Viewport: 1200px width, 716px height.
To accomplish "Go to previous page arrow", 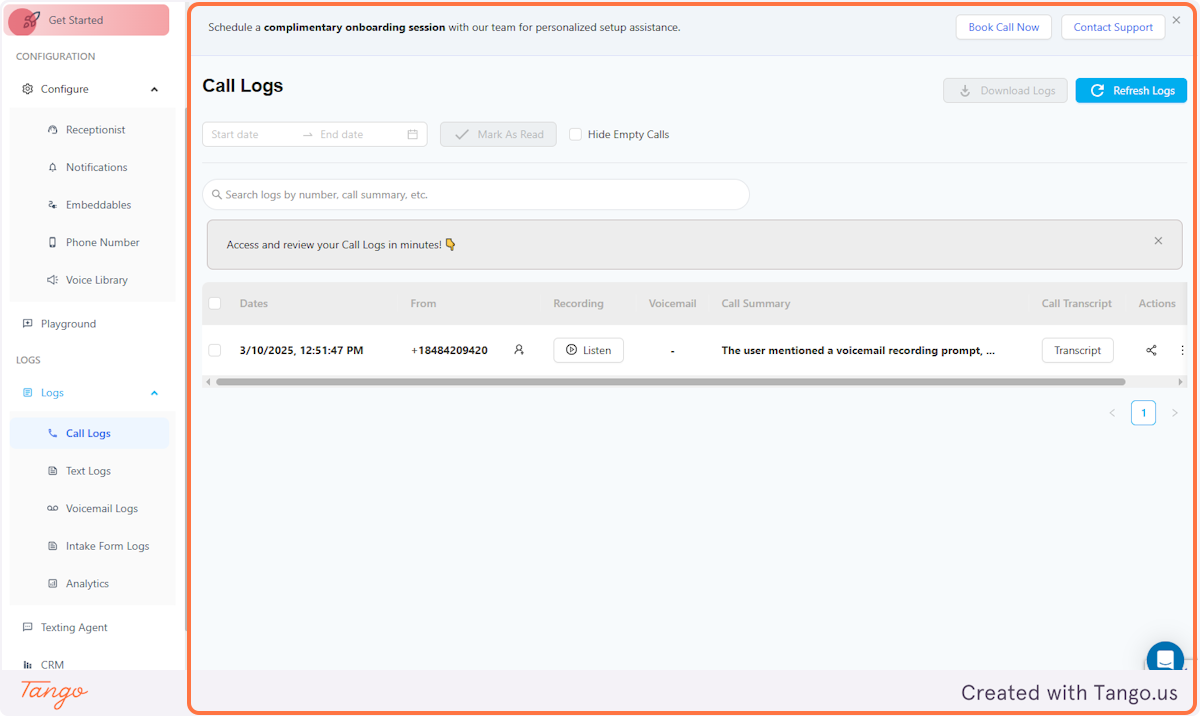I will click(1112, 413).
